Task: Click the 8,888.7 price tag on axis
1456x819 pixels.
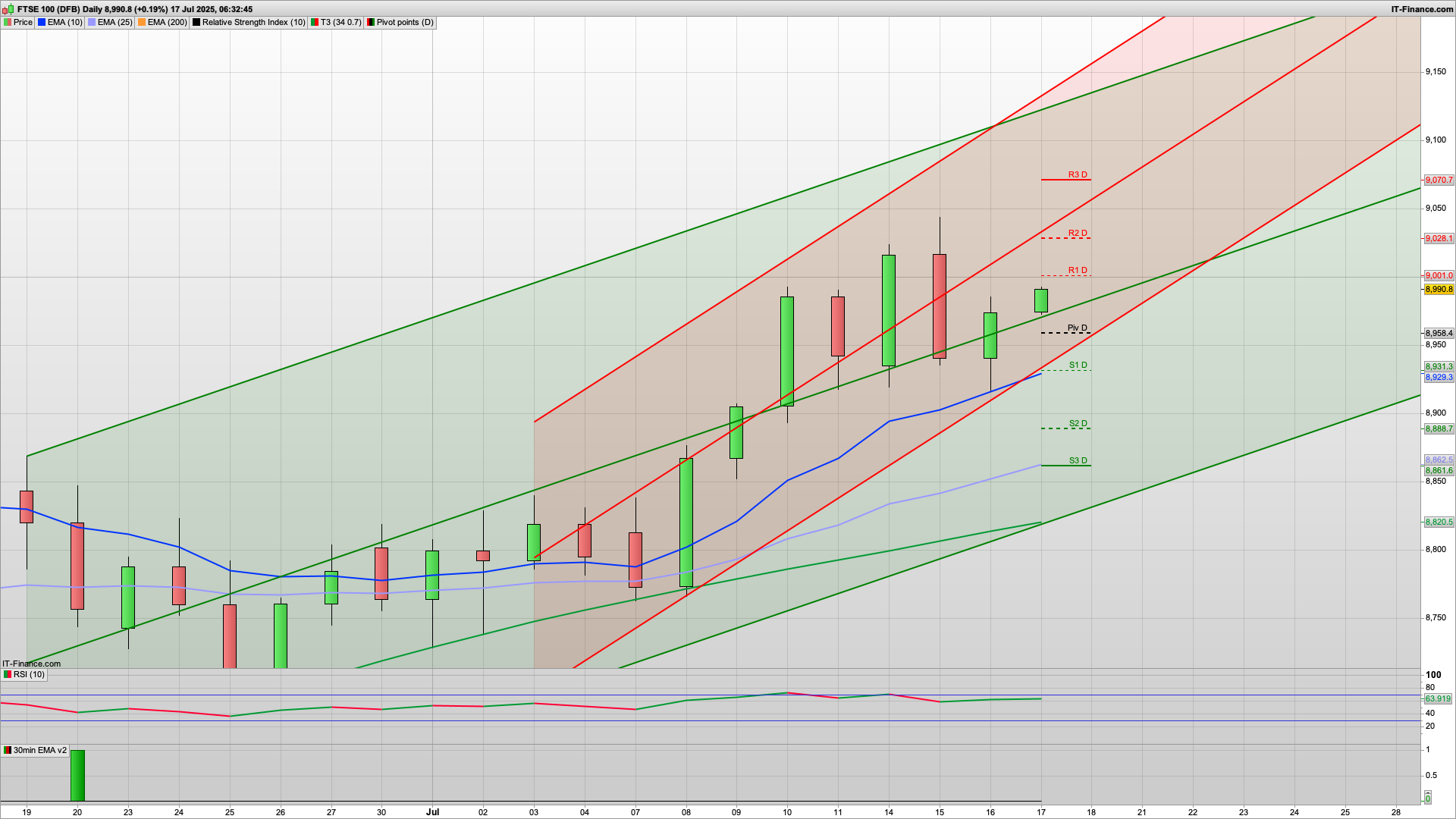Action: [1439, 429]
